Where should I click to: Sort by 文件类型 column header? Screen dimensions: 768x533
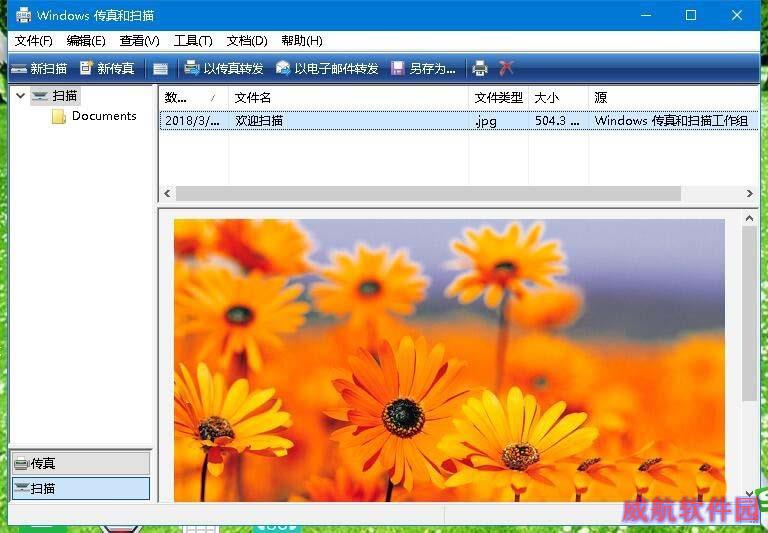pyautogui.click(x=498, y=97)
